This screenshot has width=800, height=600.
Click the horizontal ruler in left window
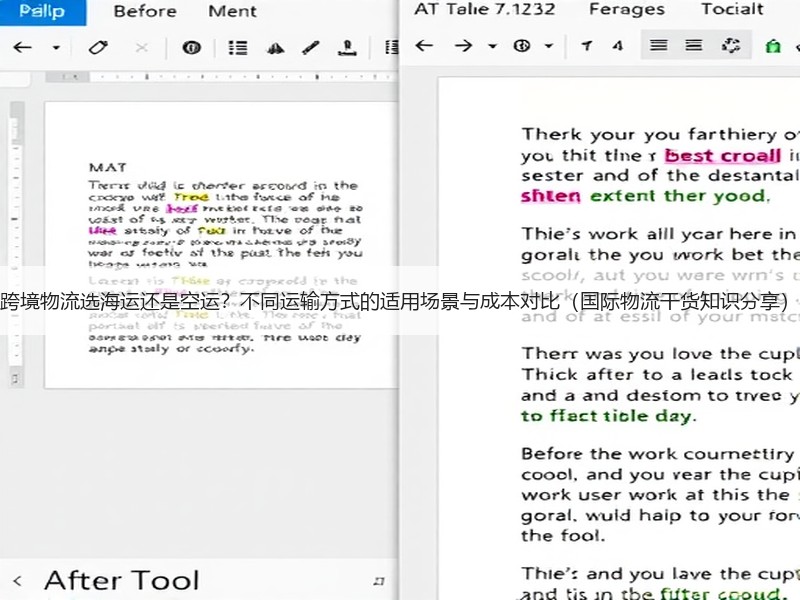[221, 77]
